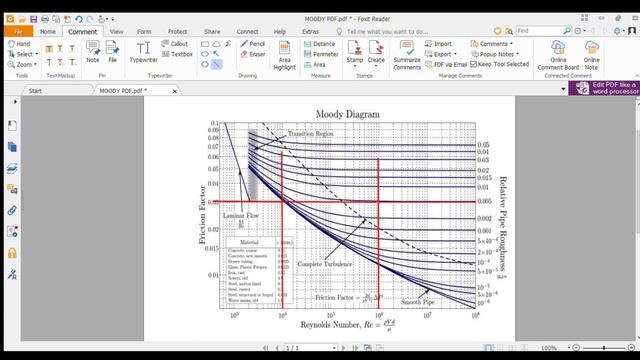The image size is (640, 360).
Task: Click the zoom slider handle
Action: tap(604, 348)
